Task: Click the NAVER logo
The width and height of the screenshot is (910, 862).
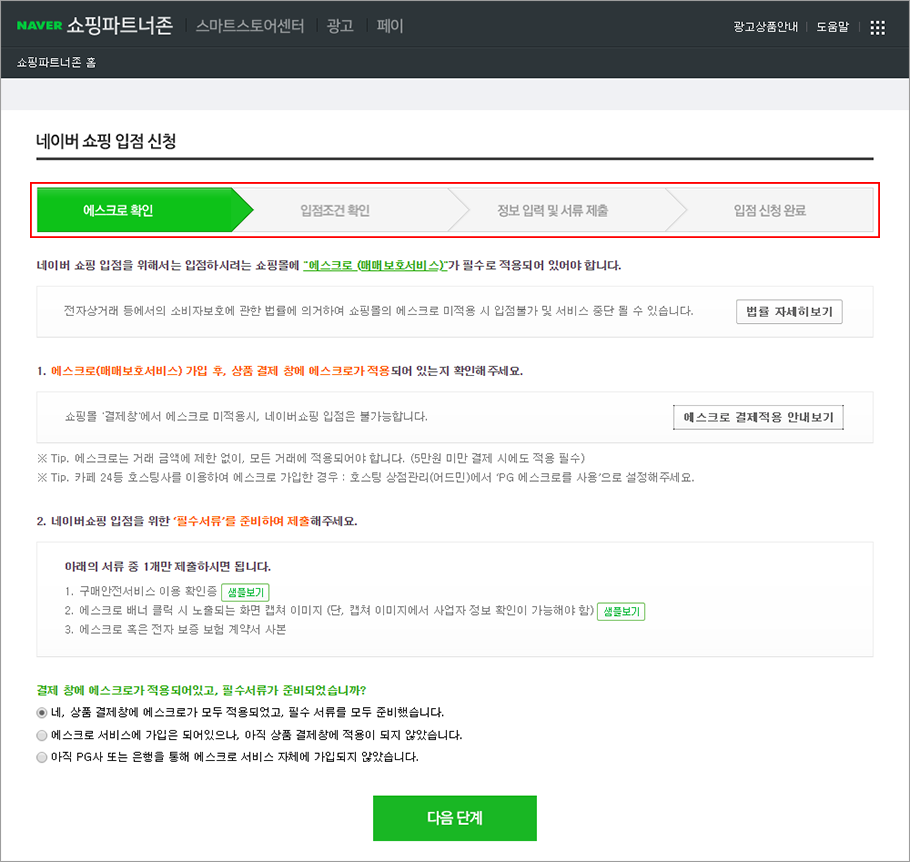Action: click(x=39, y=26)
